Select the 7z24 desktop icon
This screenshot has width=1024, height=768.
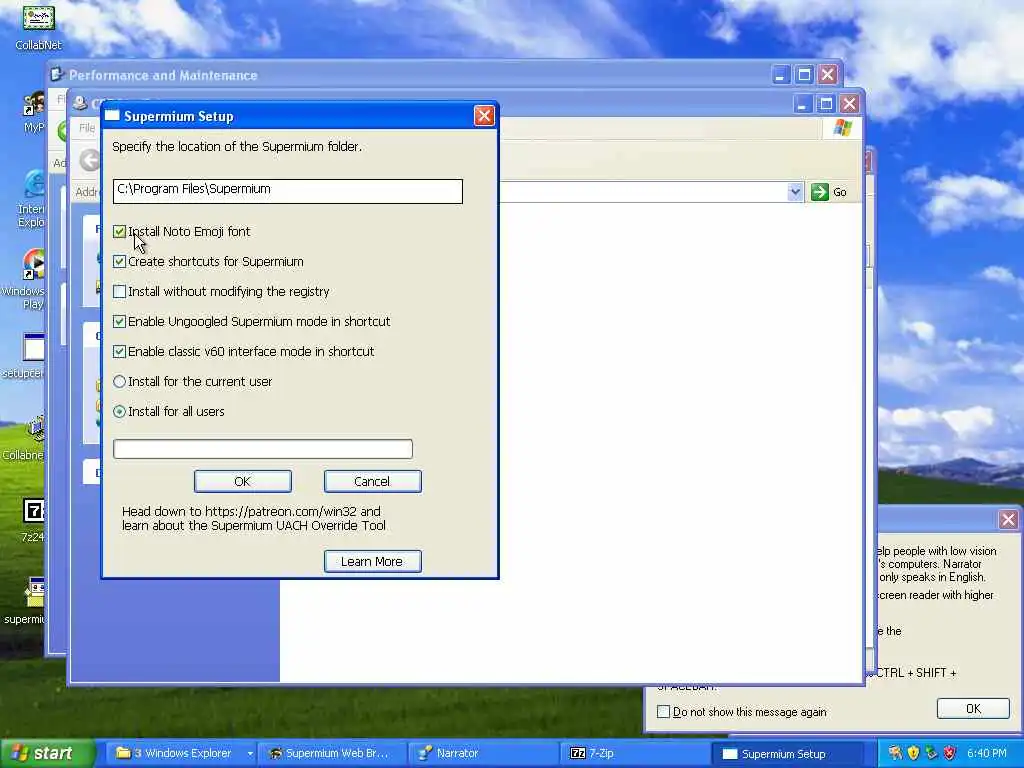click(32, 520)
